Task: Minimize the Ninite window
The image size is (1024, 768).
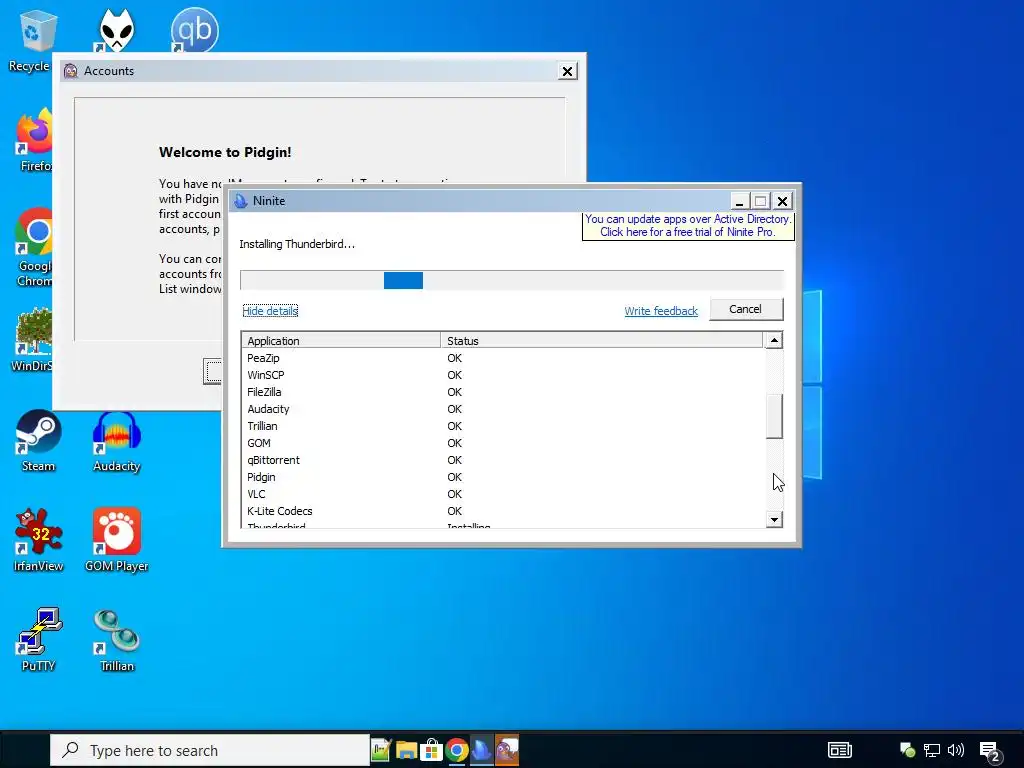Action: 739,200
